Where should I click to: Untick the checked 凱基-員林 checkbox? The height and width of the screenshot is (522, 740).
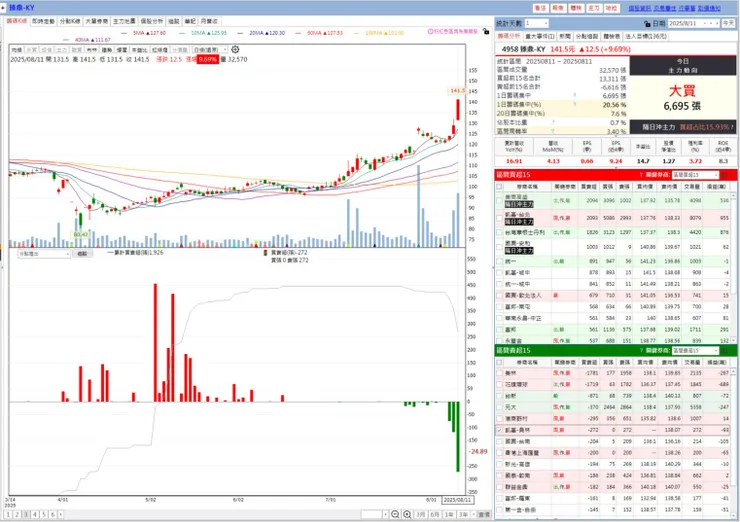pyautogui.click(x=499, y=430)
